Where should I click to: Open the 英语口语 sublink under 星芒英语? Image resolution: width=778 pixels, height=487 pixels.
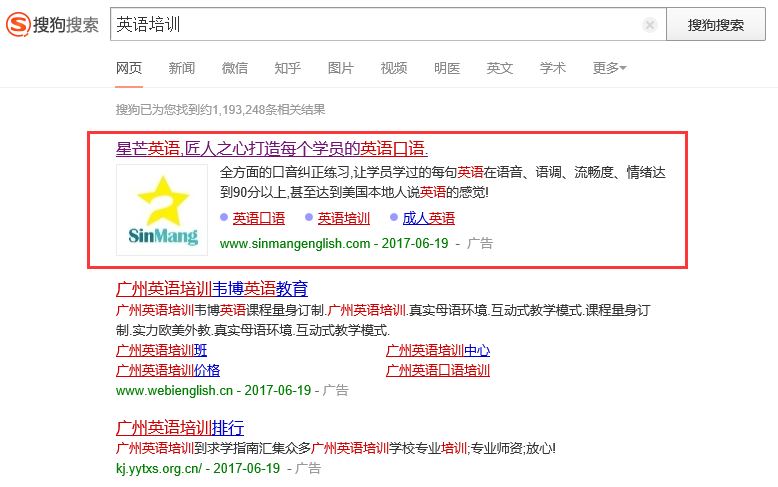(x=259, y=218)
